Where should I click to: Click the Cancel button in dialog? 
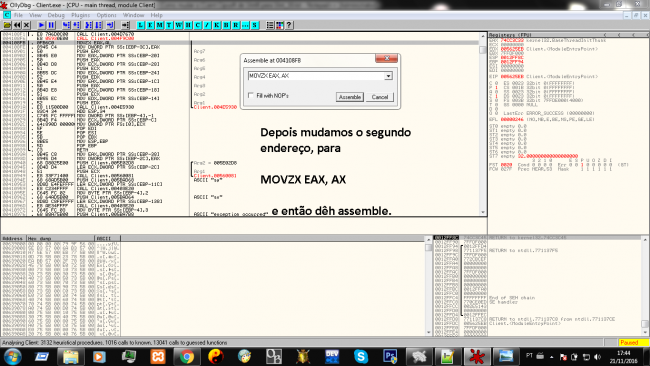tap(380, 97)
